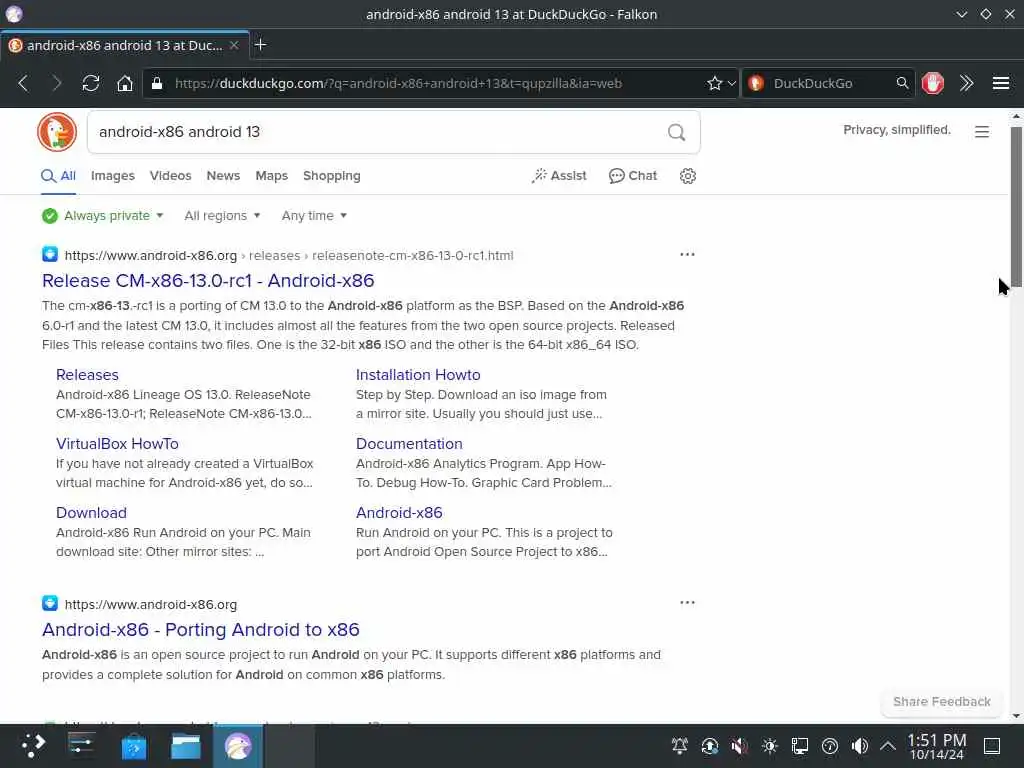This screenshot has width=1024, height=768.
Task: Open clock showing 1:51 PM
Action: (936, 746)
